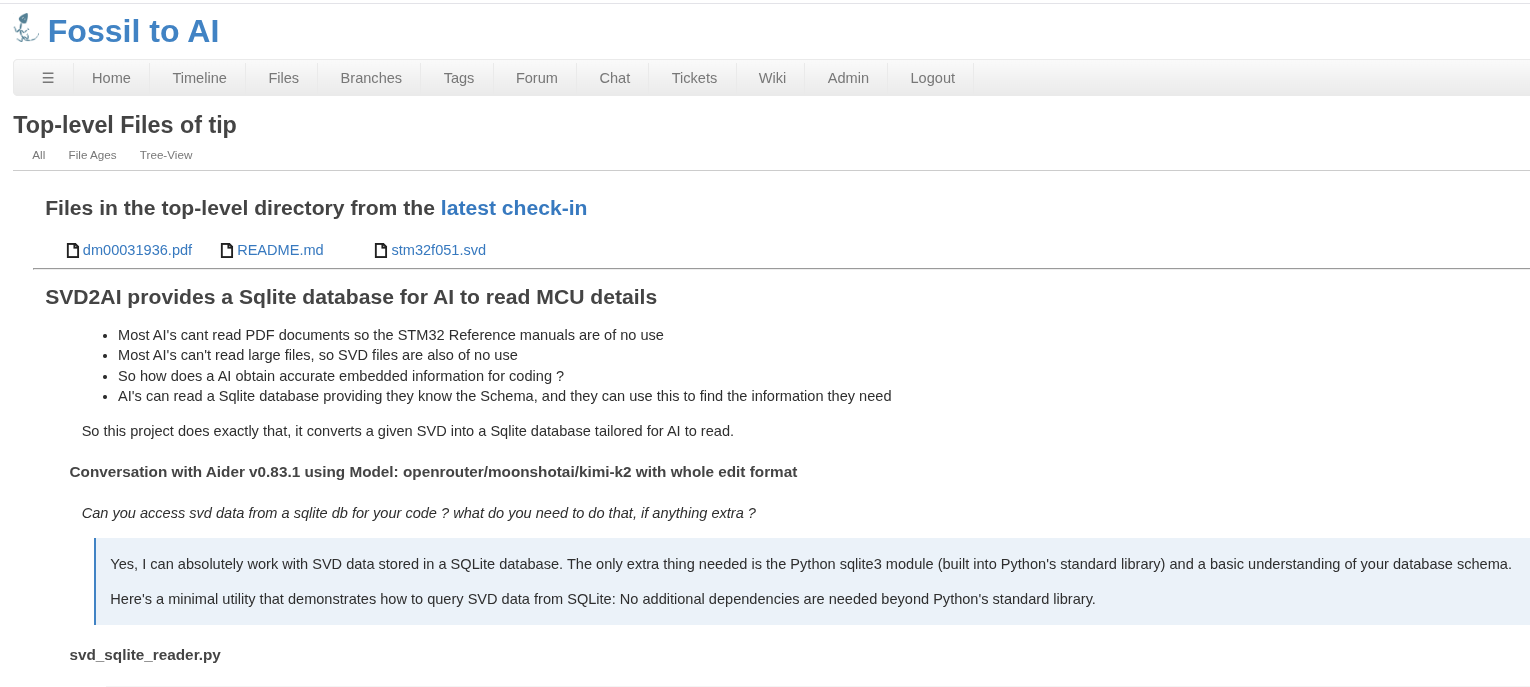The image size is (1530, 687).
Task: Go to Tickets
Action: (x=694, y=78)
